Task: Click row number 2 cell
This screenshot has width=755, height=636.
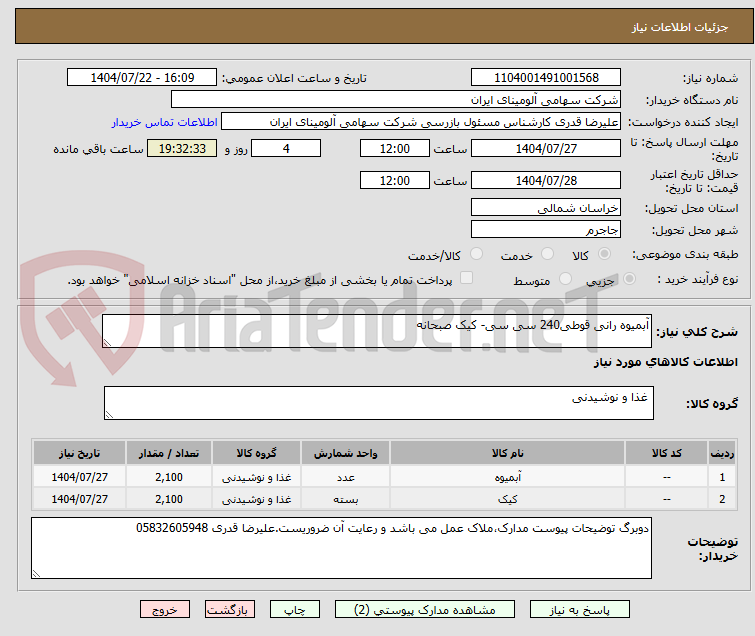Action: click(x=722, y=499)
